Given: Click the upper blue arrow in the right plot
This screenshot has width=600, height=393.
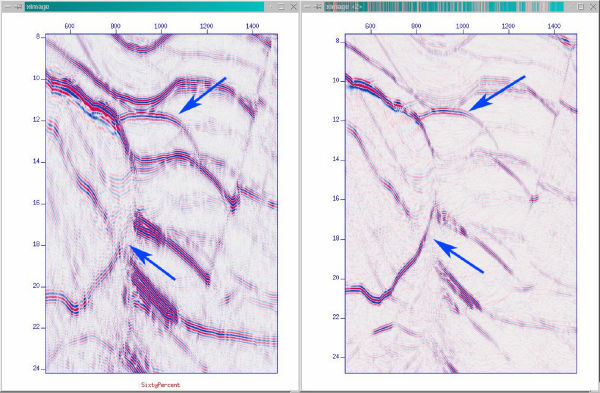Looking at the screenshot, I should point(497,93).
